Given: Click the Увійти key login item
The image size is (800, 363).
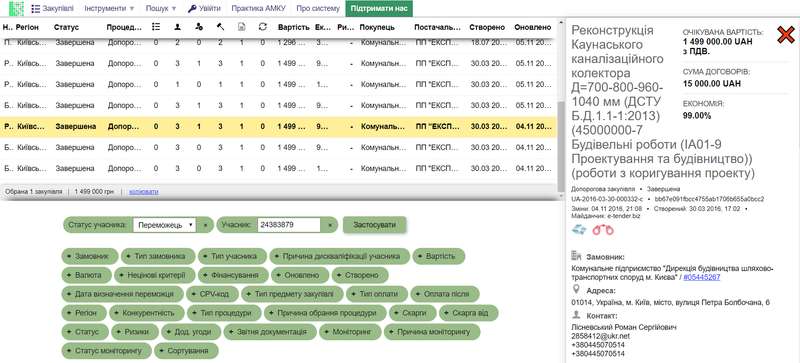Looking at the screenshot, I should coord(204,9).
